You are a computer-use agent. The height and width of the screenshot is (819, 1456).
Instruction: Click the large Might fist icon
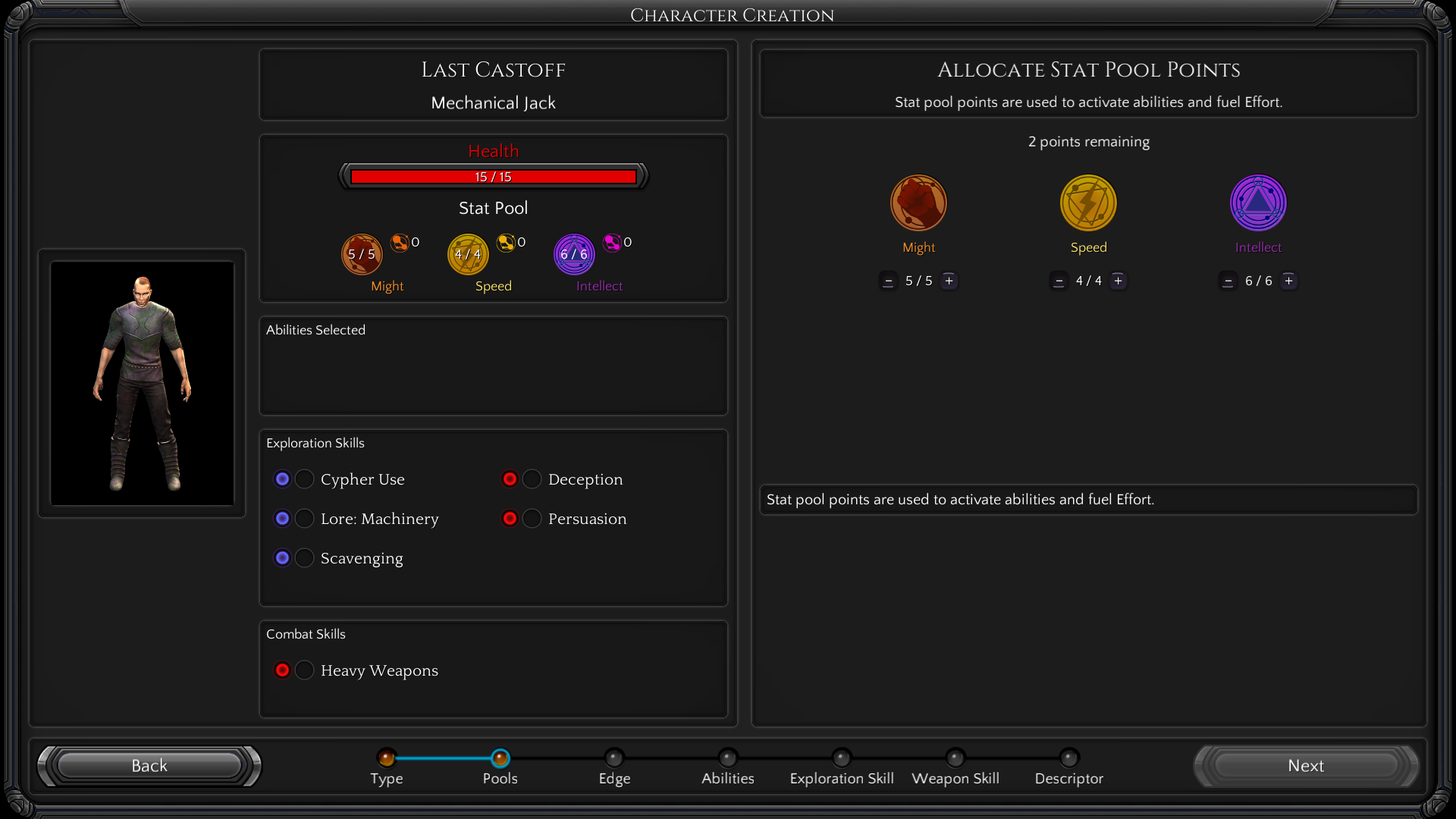tap(918, 203)
